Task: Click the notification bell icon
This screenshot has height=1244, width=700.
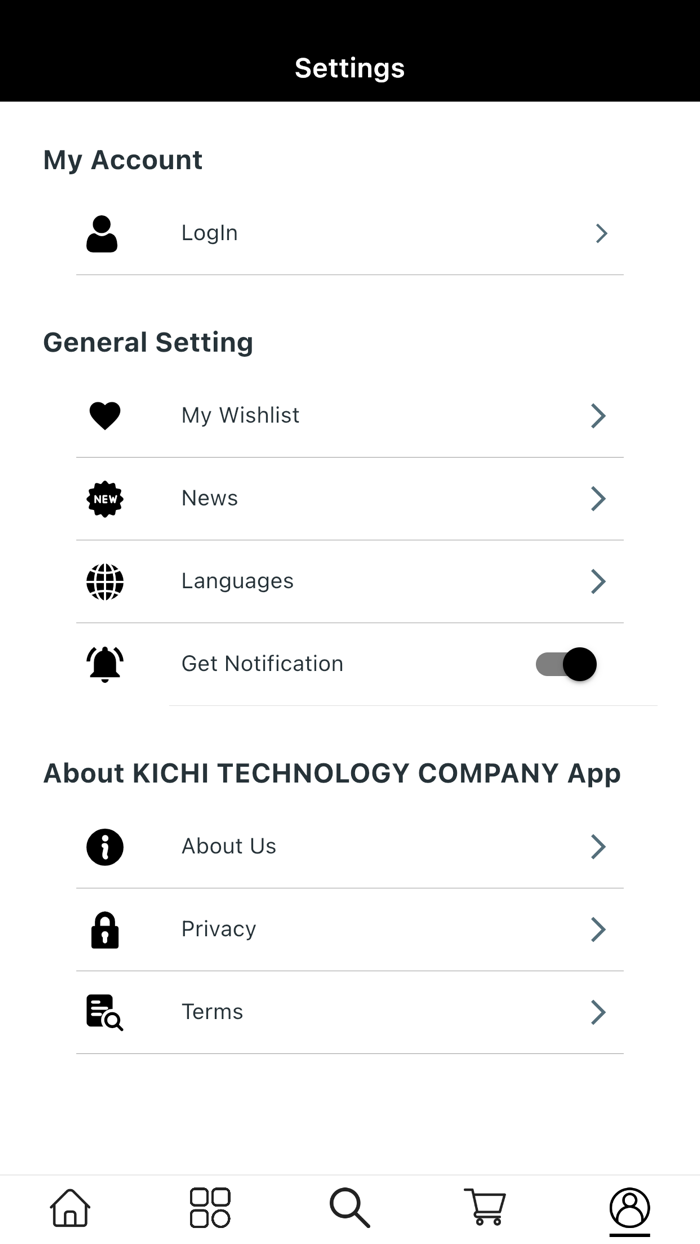Action: click(104, 663)
